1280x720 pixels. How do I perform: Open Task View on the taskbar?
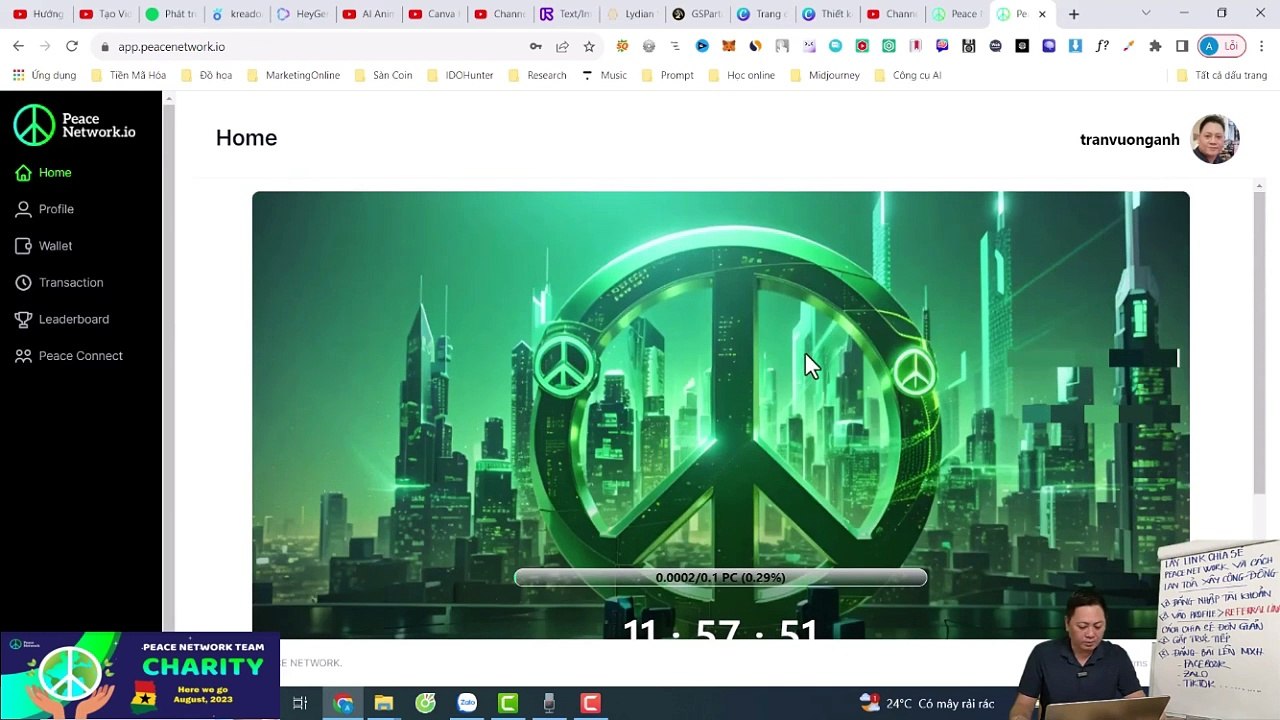[x=299, y=703]
